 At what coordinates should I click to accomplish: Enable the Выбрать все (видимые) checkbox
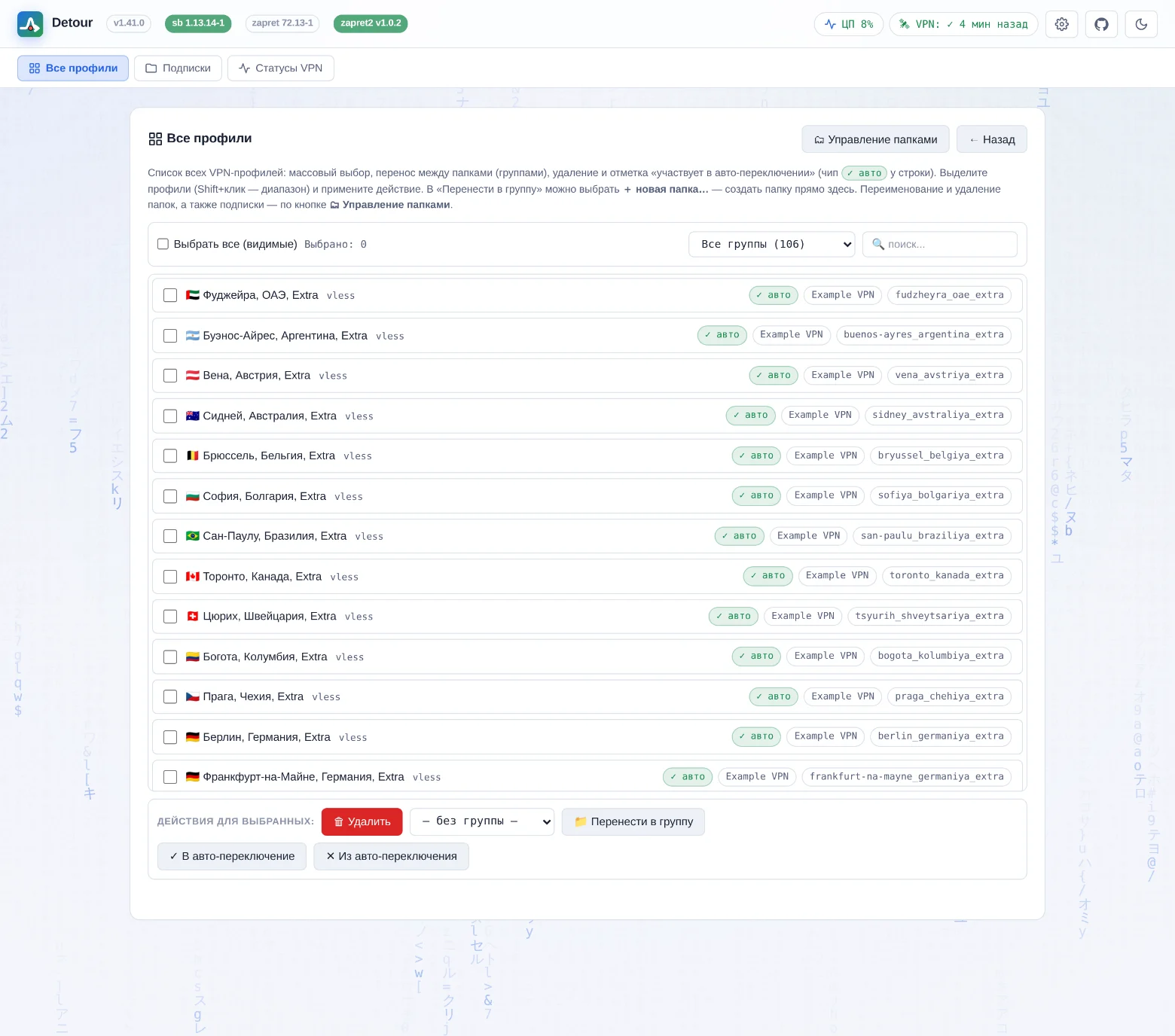tap(163, 244)
